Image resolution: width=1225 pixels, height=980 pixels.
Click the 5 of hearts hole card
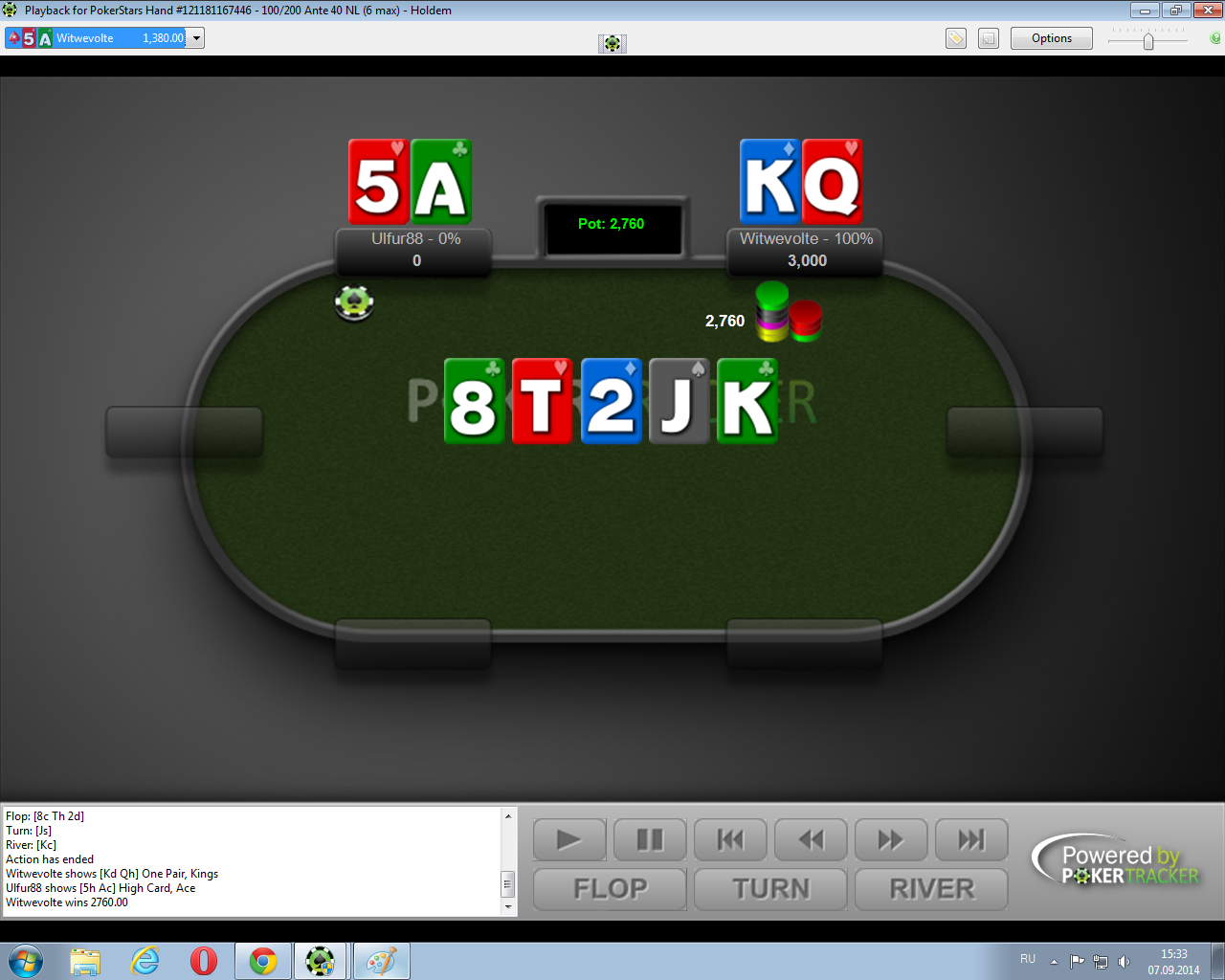point(378,182)
